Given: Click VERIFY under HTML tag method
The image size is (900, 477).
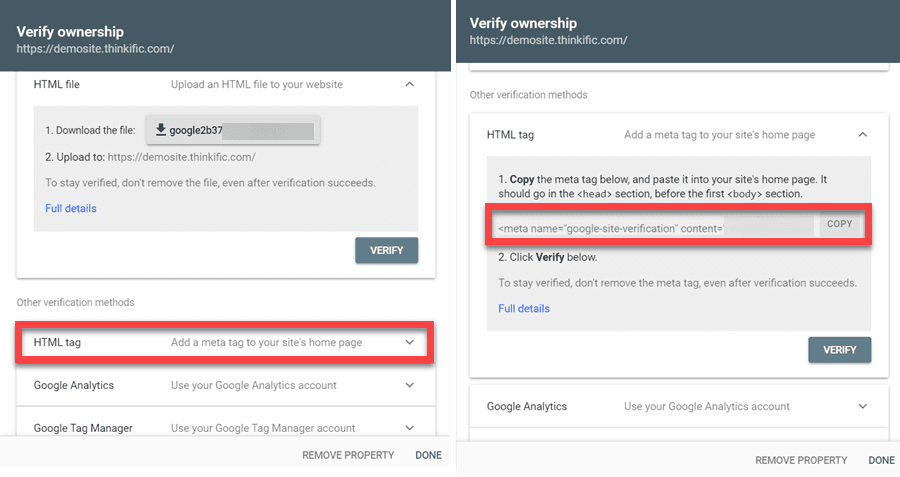Looking at the screenshot, I should (x=839, y=350).
